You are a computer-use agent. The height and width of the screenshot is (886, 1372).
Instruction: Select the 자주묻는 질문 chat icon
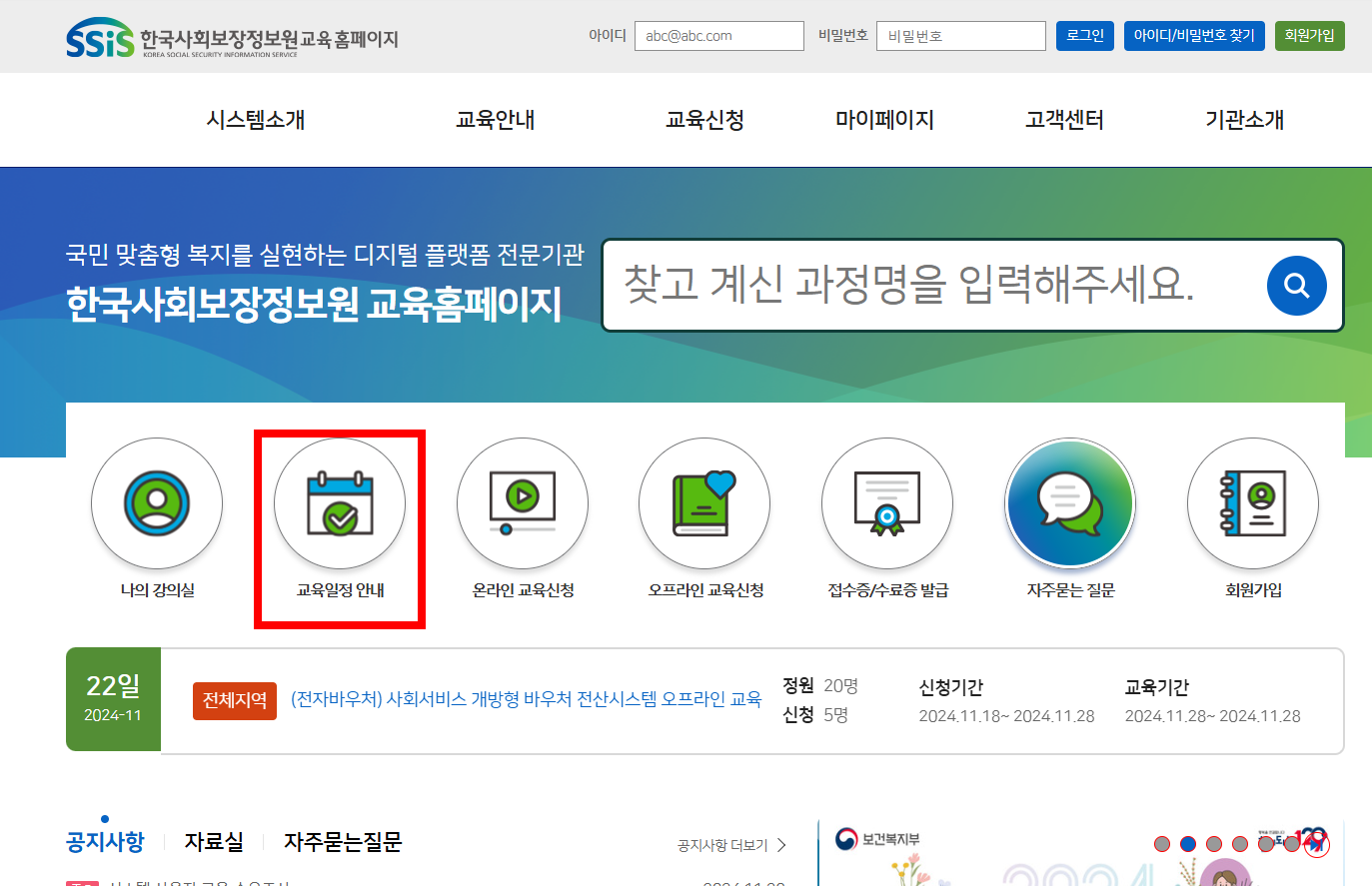tap(1069, 503)
